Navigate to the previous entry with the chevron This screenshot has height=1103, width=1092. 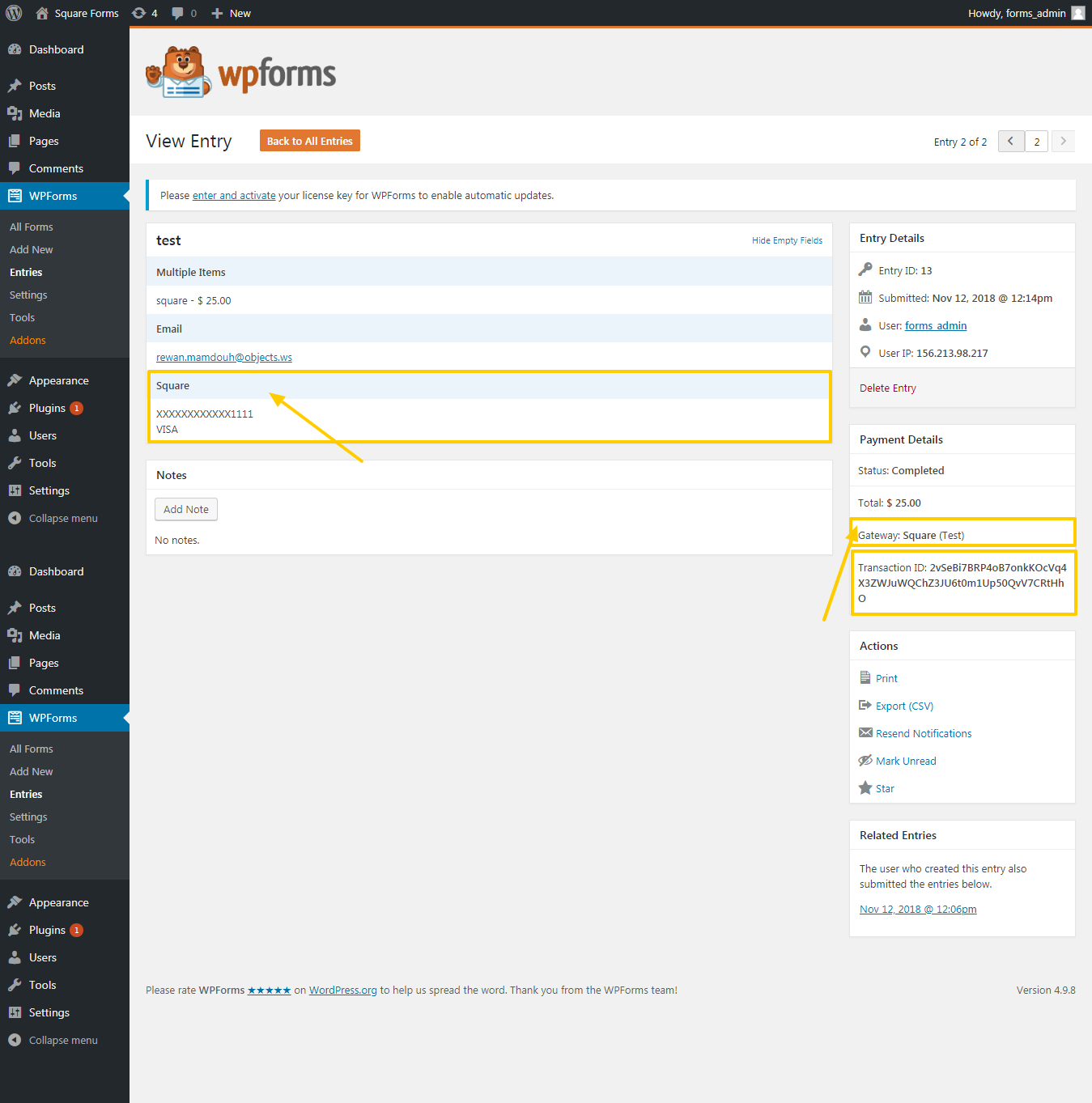pyautogui.click(x=1010, y=141)
